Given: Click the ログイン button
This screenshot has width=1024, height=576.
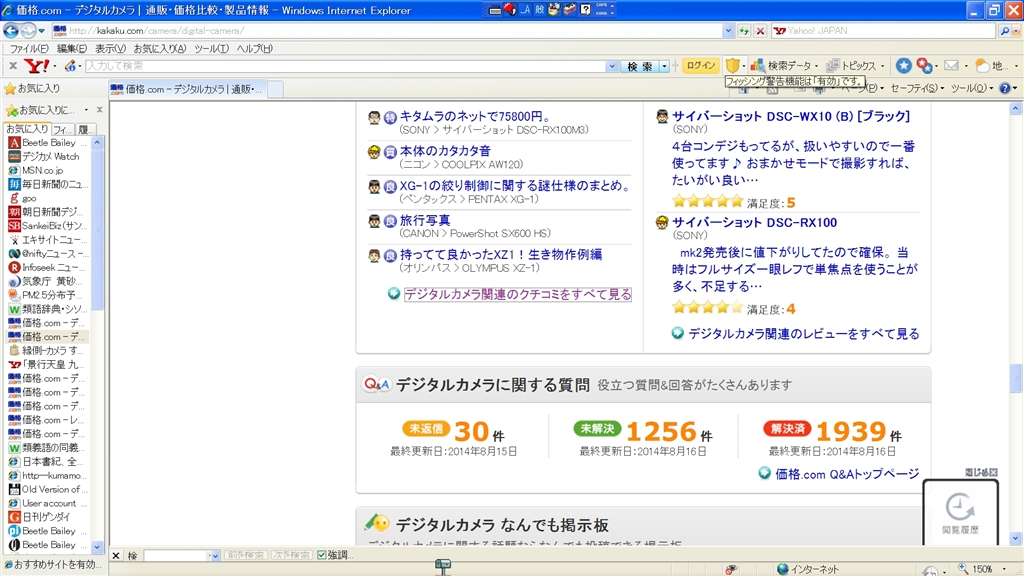Looking at the screenshot, I should click(x=701, y=65).
